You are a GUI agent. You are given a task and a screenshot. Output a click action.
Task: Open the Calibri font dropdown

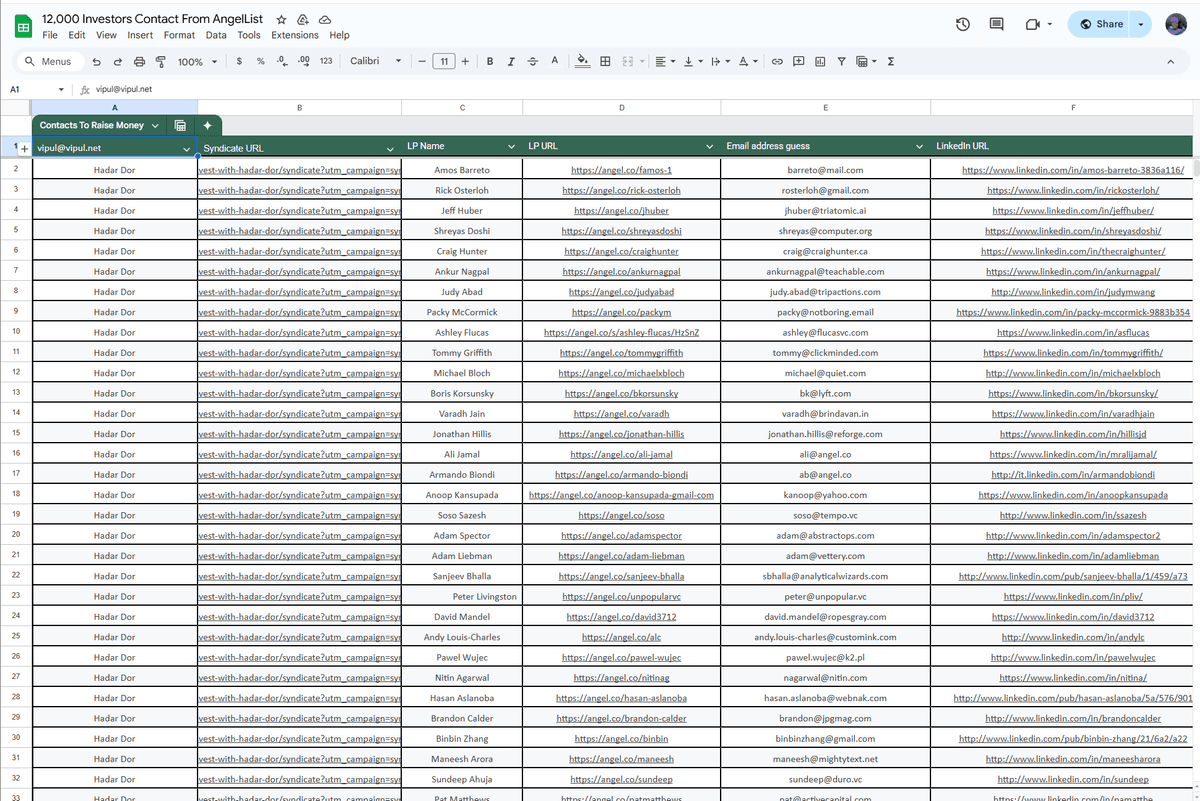pos(375,61)
